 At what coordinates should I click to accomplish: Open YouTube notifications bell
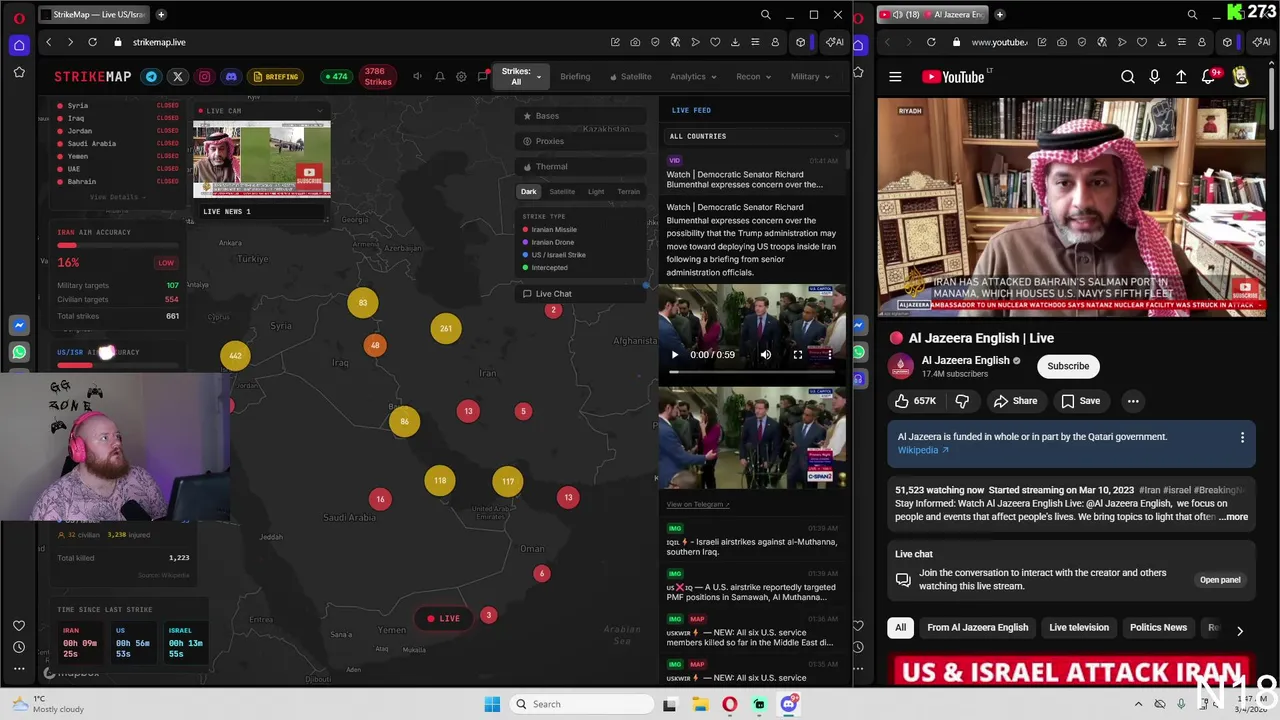pyautogui.click(x=1209, y=77)
